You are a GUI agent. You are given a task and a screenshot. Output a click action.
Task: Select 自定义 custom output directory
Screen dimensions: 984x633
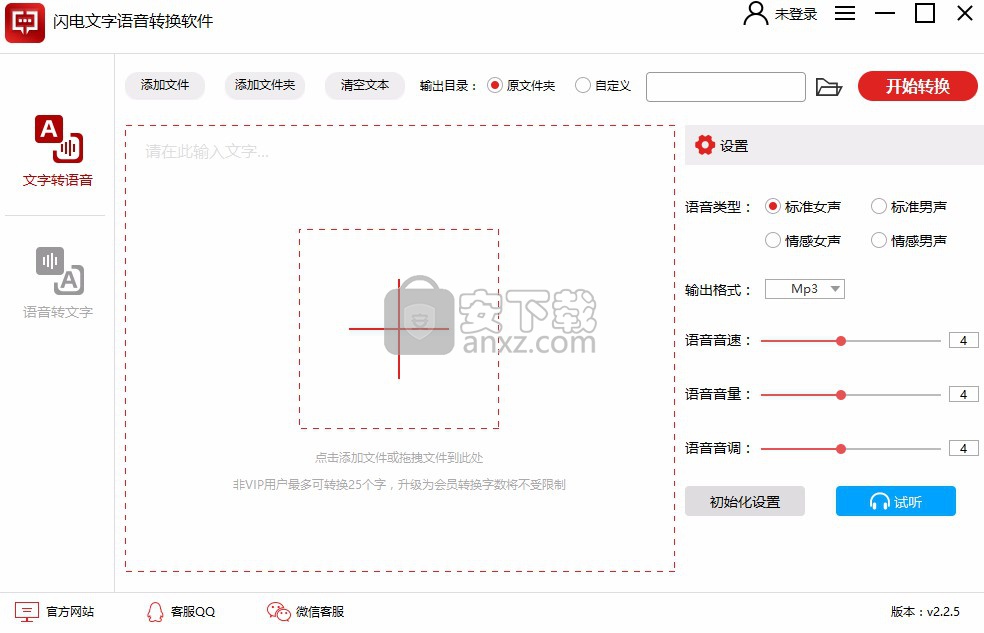(603, 85)
